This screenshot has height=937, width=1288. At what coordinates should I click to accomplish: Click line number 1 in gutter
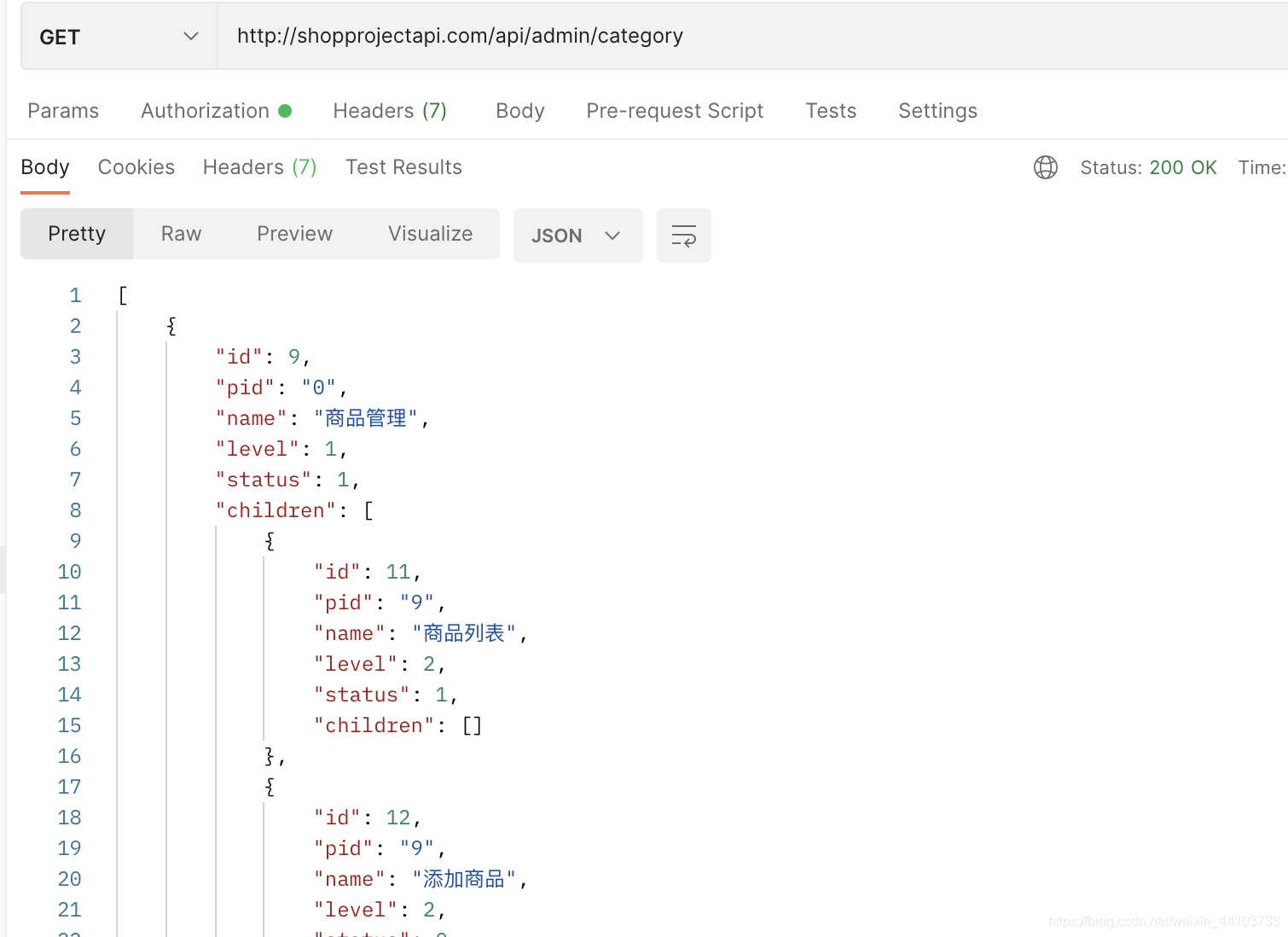[75, 295]
